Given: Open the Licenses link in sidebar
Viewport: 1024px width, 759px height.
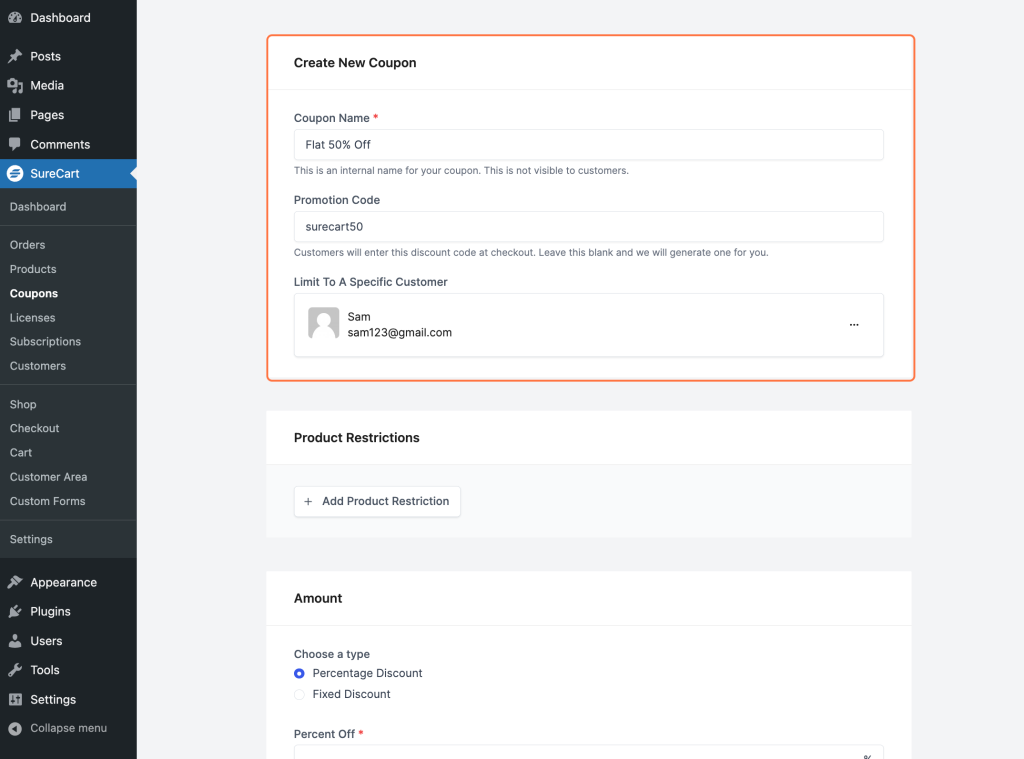Looking at the screenshot, I should [x=32, y=318].
